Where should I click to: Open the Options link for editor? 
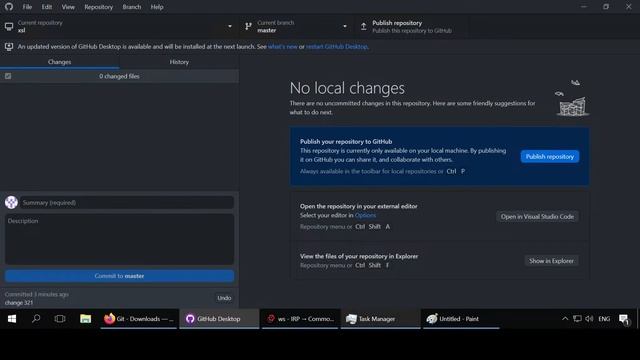[x=365, y=215]
